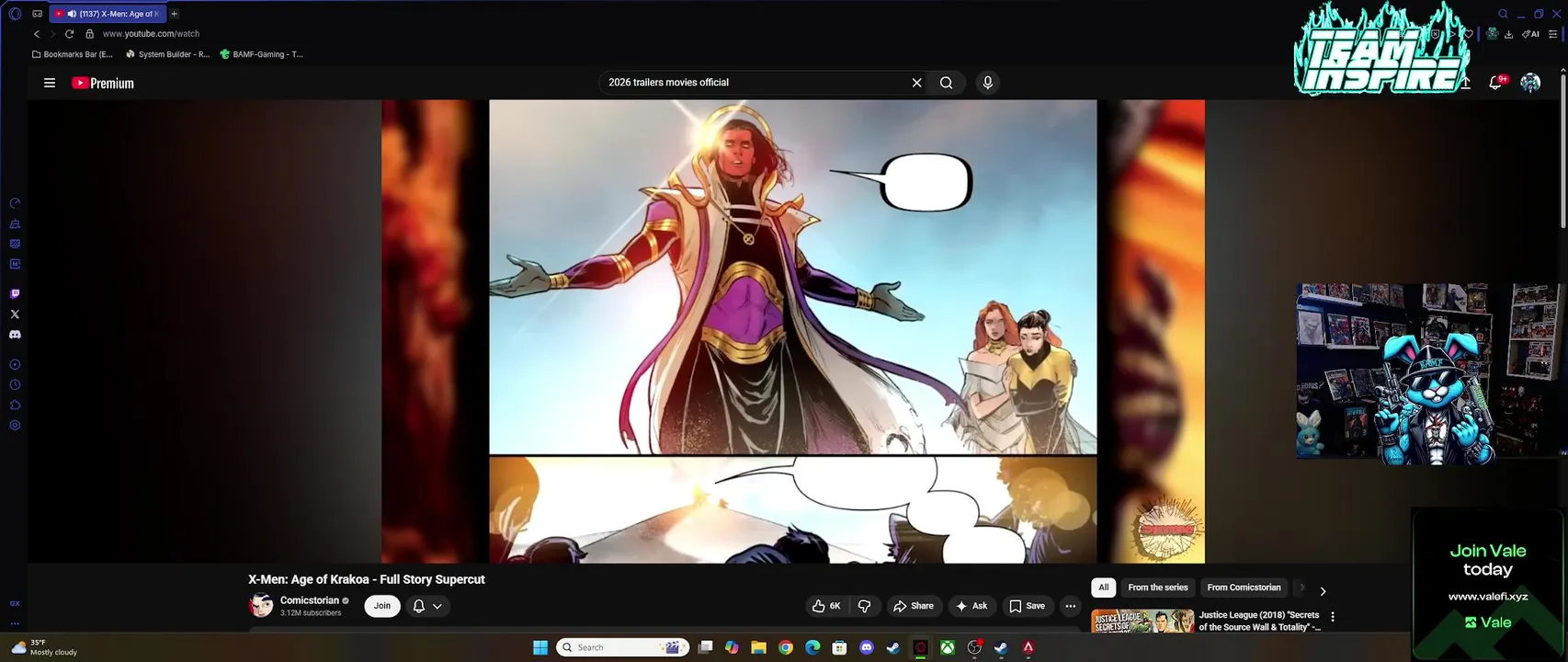Viewport: 1568px width, 662px height.
Task: Open Justice League Secrets video thumbnail
Action: click(x=1142, y=621)
